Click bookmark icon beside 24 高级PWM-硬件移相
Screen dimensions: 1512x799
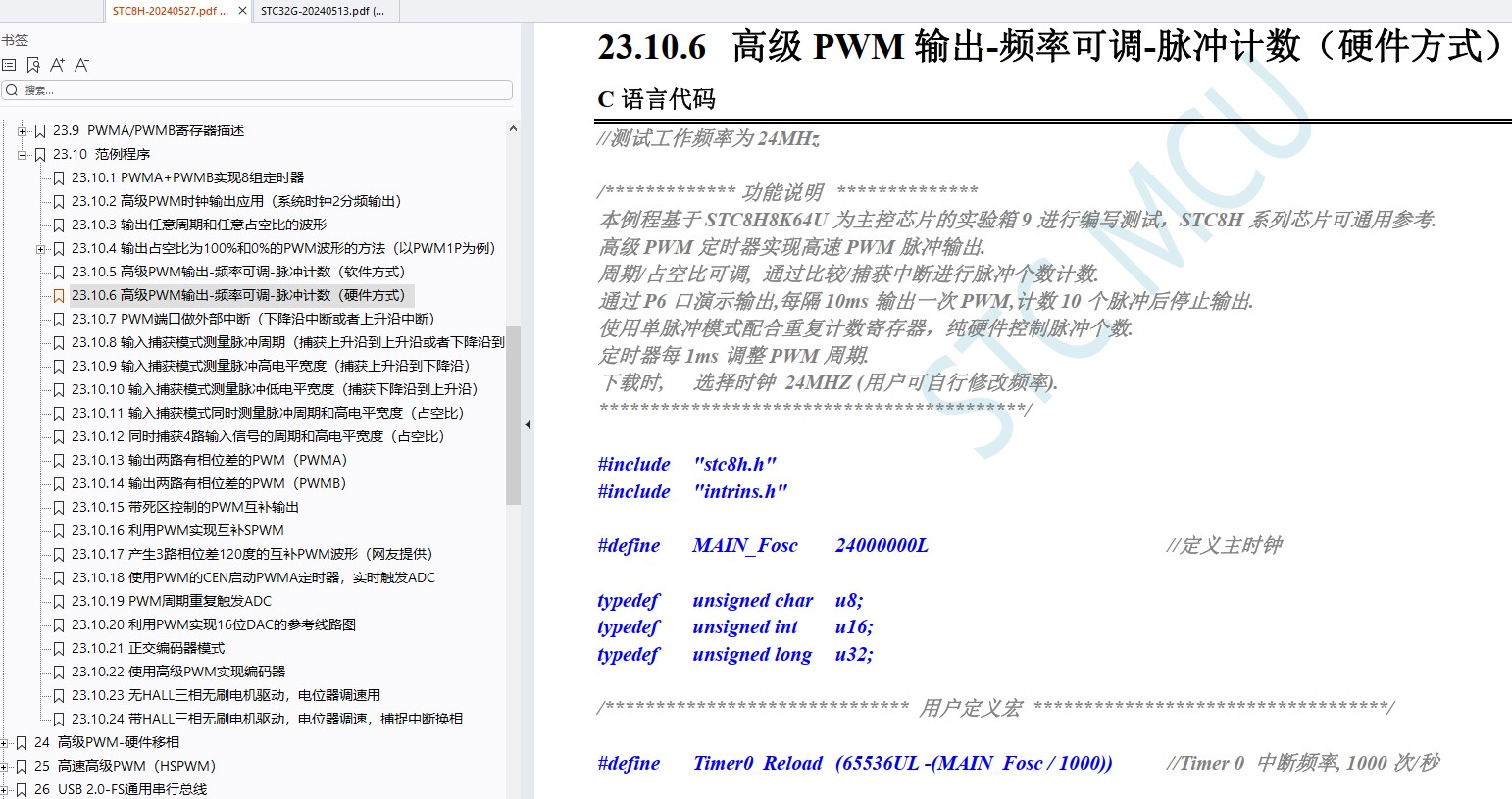[x=22, y=742]
